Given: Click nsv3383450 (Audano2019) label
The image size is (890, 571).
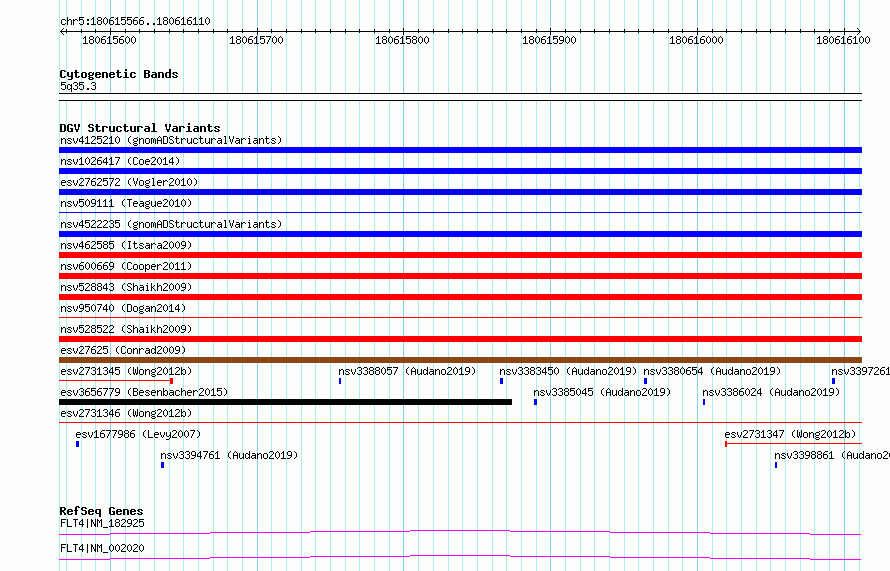Looking at the screenshot, I should (x=568, y=371).
